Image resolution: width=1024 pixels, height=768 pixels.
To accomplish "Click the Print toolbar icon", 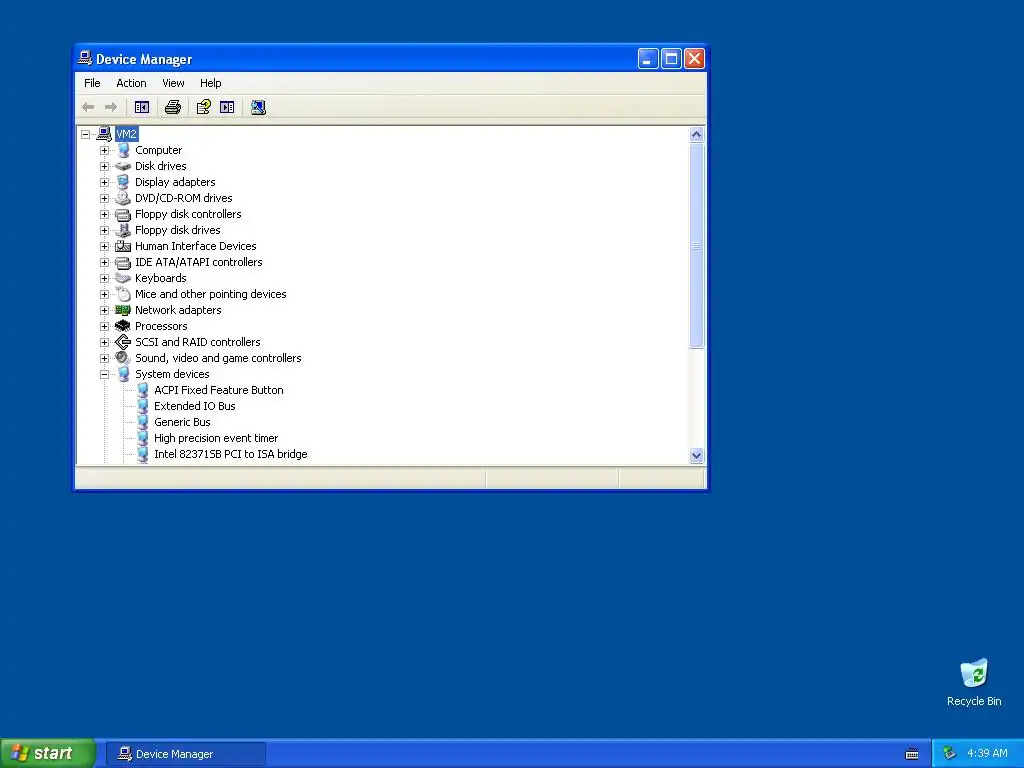I will (173, 107).
